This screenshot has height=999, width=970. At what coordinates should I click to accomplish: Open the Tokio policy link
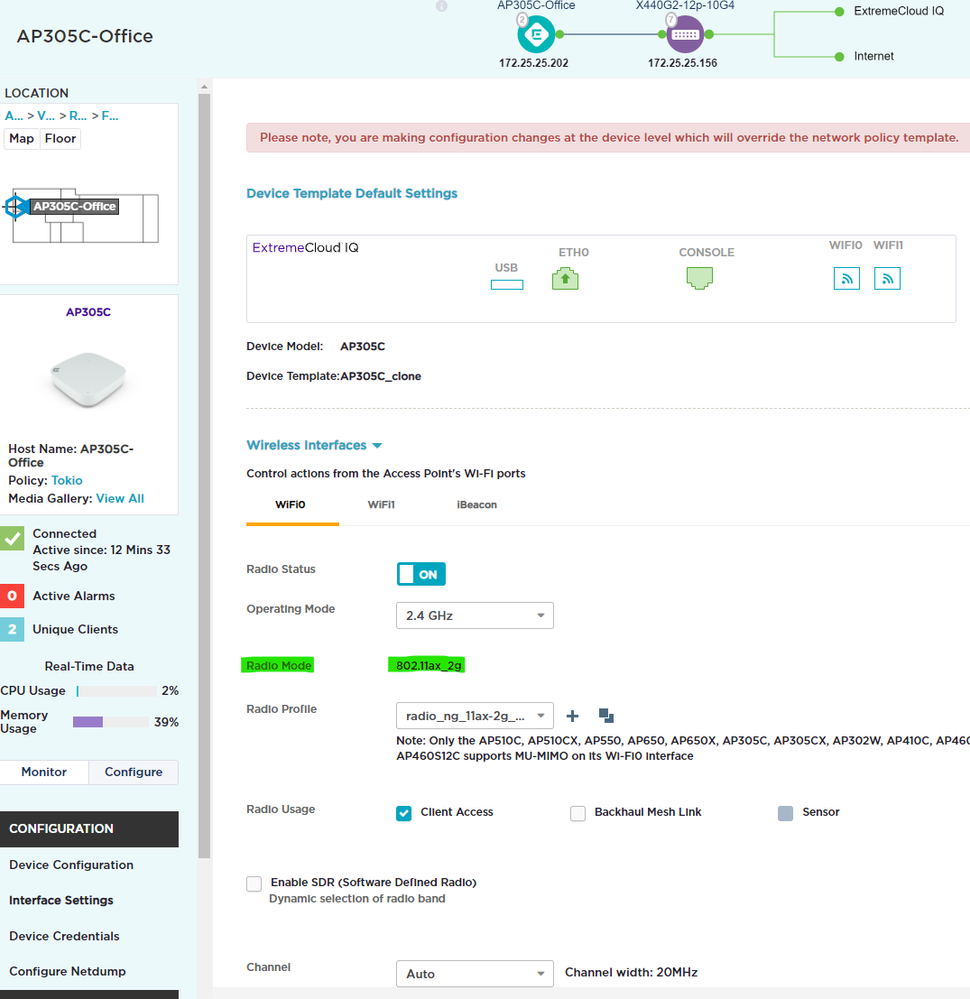click(x=67, y=481)
